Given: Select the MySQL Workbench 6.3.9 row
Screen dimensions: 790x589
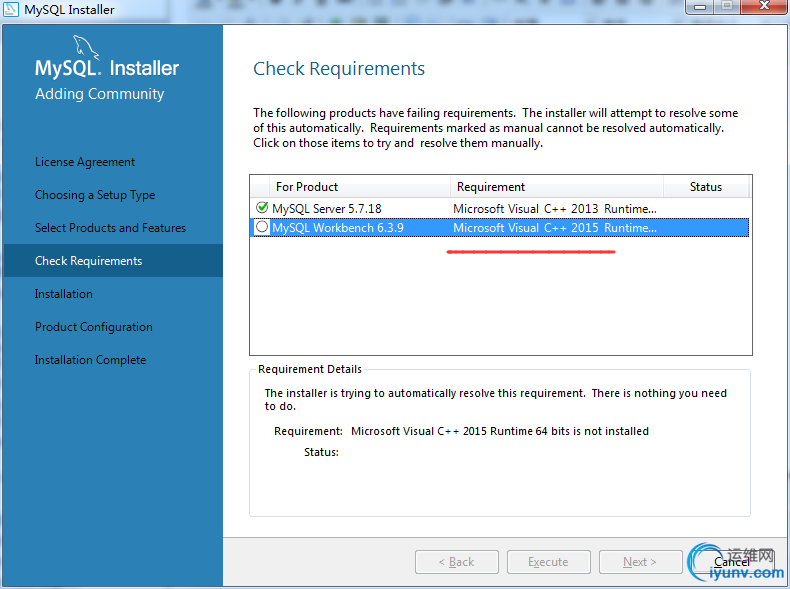Looking at the screenshot, I should coord(499,227).
